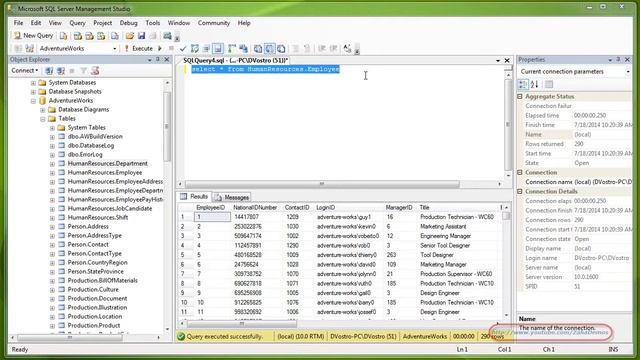Select the dbo.ErrorLog table
The image size is (640, 360).
[85, 154]
